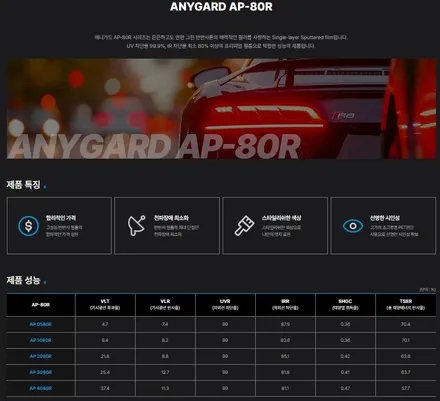Screen dimensions: 440x401
Task: Click the VLR column header
Action: pos(165,304)
